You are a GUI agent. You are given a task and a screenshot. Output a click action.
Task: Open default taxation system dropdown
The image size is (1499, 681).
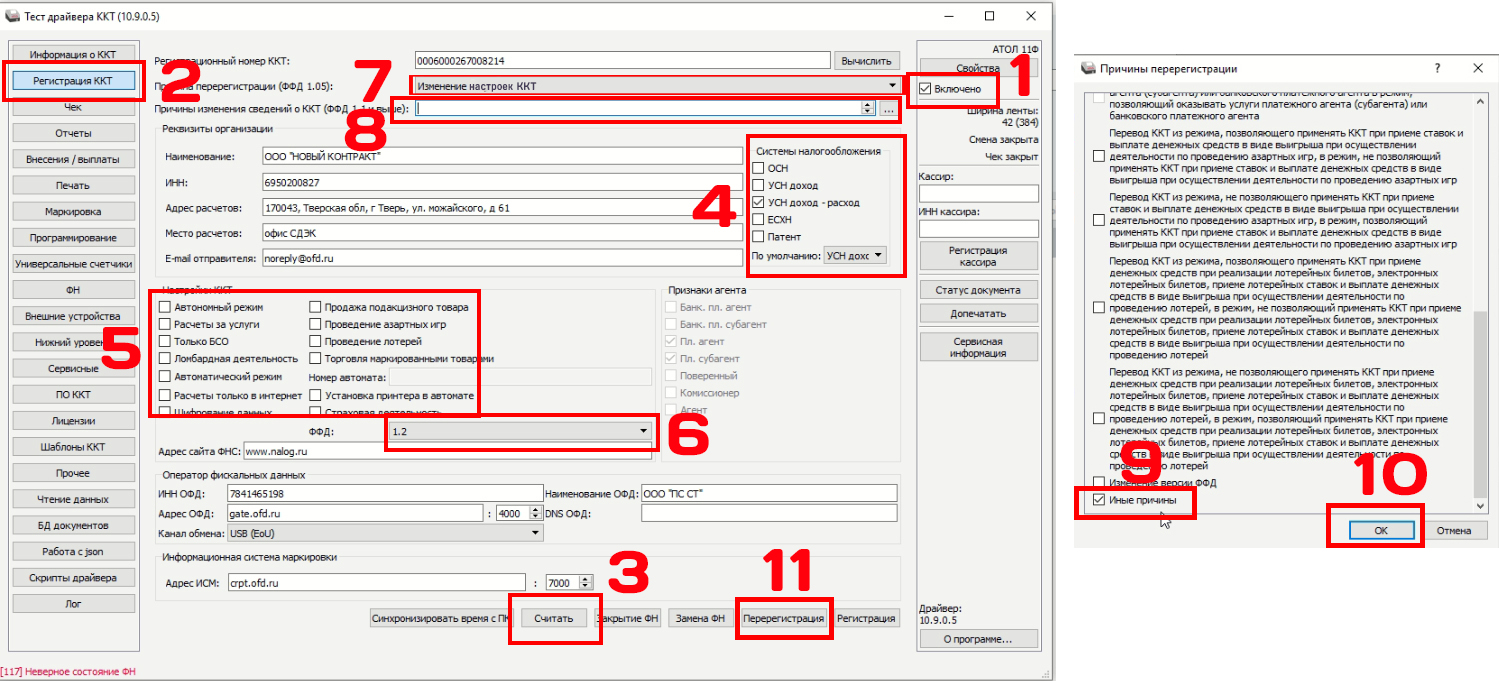click(877, 255)
